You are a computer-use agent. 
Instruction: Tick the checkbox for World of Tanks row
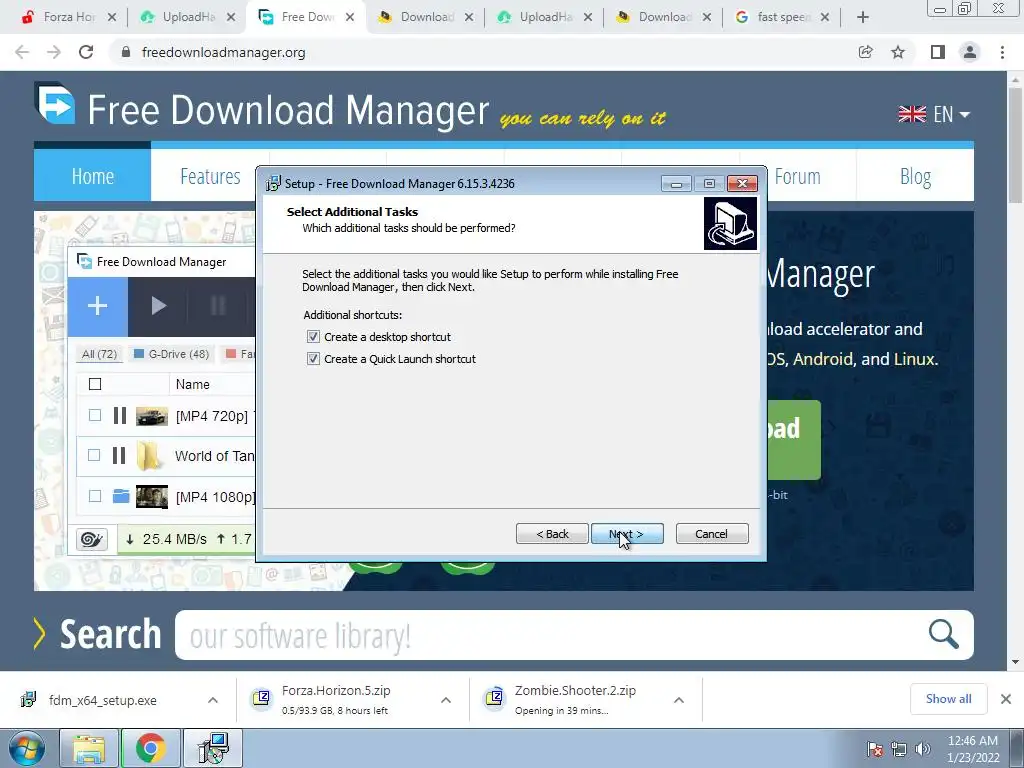(x=94, y=455)
